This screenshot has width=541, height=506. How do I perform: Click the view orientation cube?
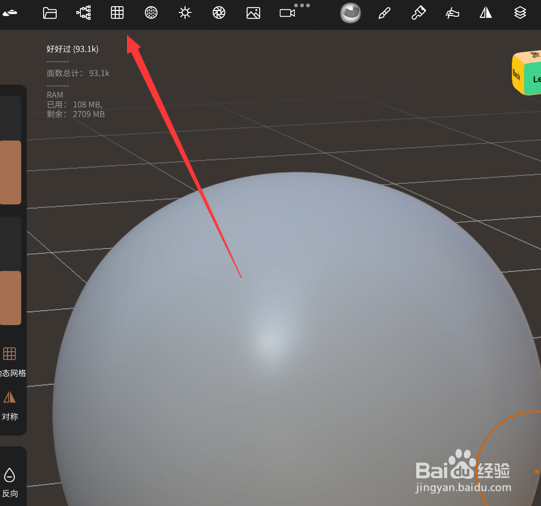[x=527, y=73]
